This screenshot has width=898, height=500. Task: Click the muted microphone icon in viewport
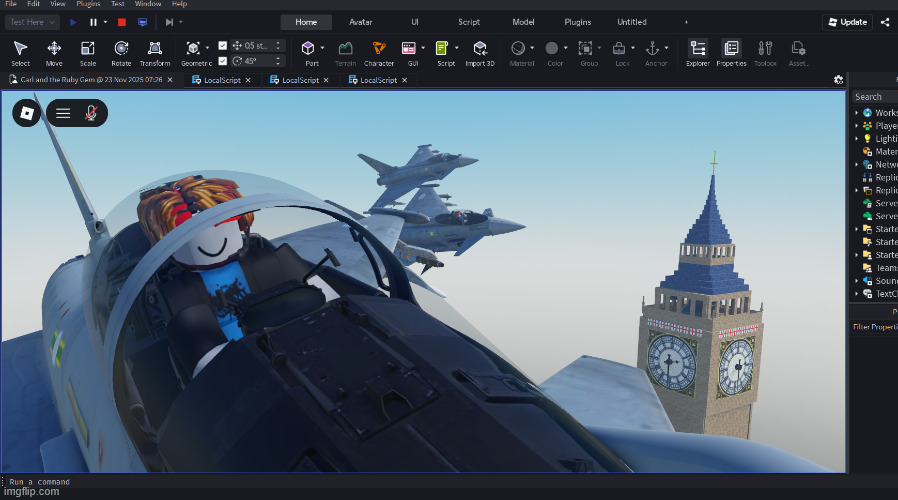click(x=91, y=113)
